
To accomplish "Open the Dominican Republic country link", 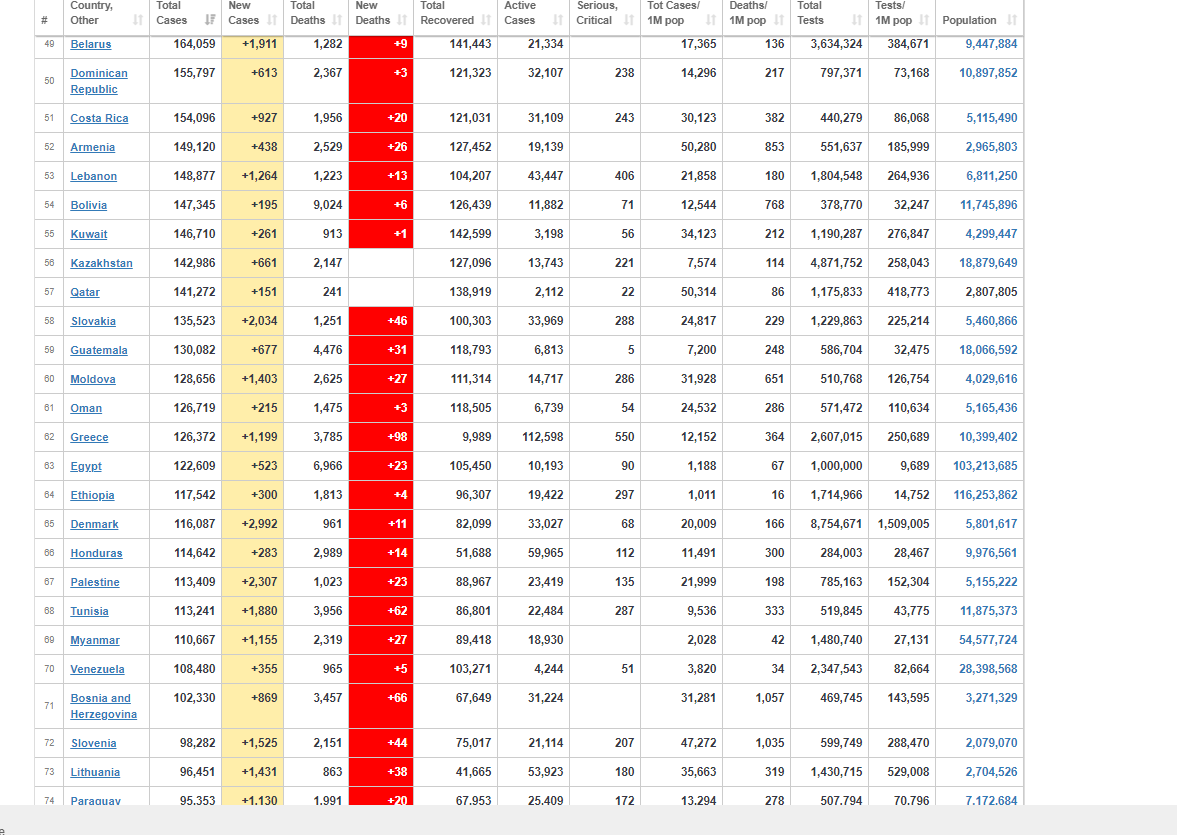I will pos(99,81).
